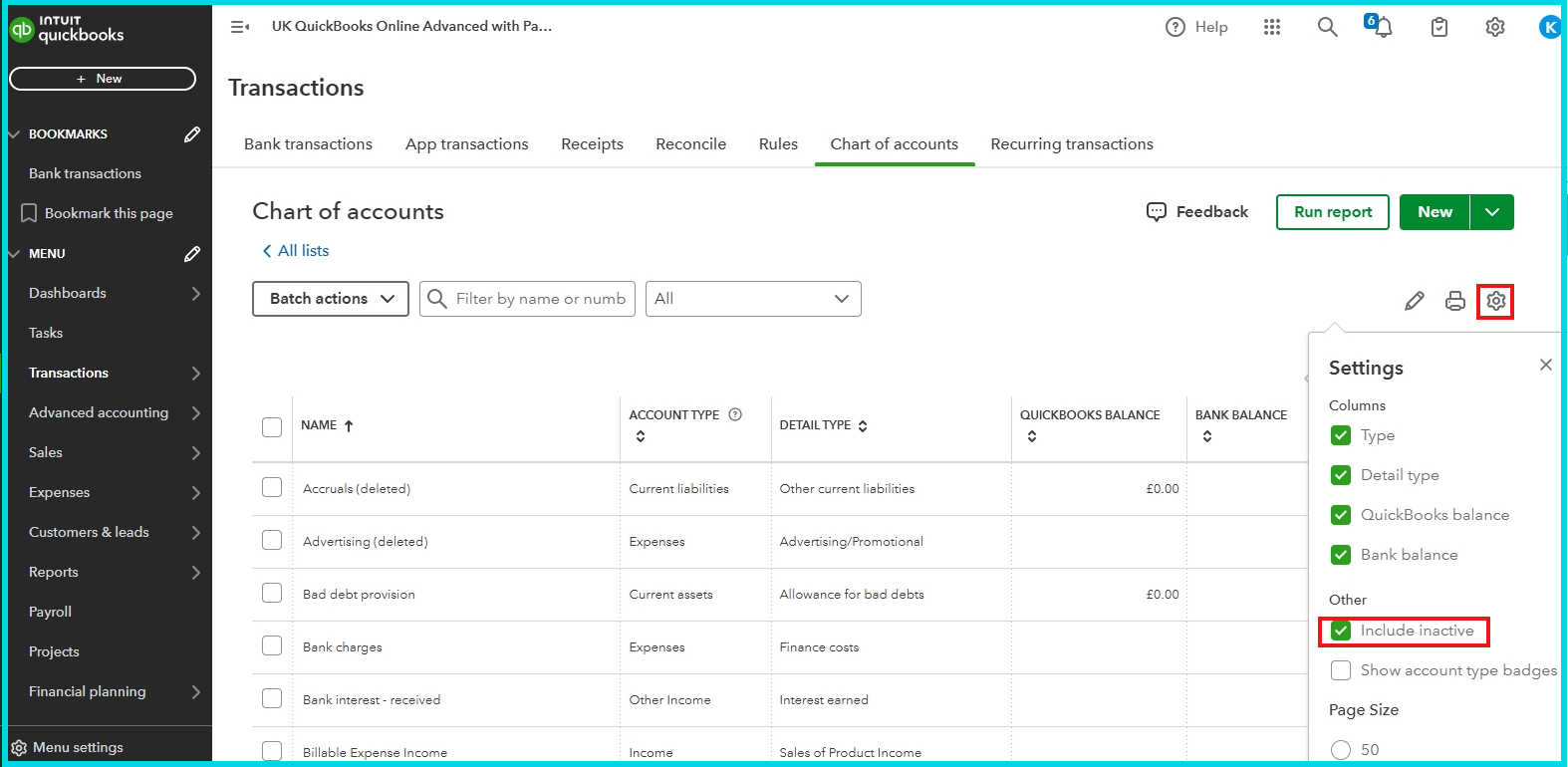Open the Help icon
Viewport: 1568px width, 767px height.
click(x=1176, y=27)
